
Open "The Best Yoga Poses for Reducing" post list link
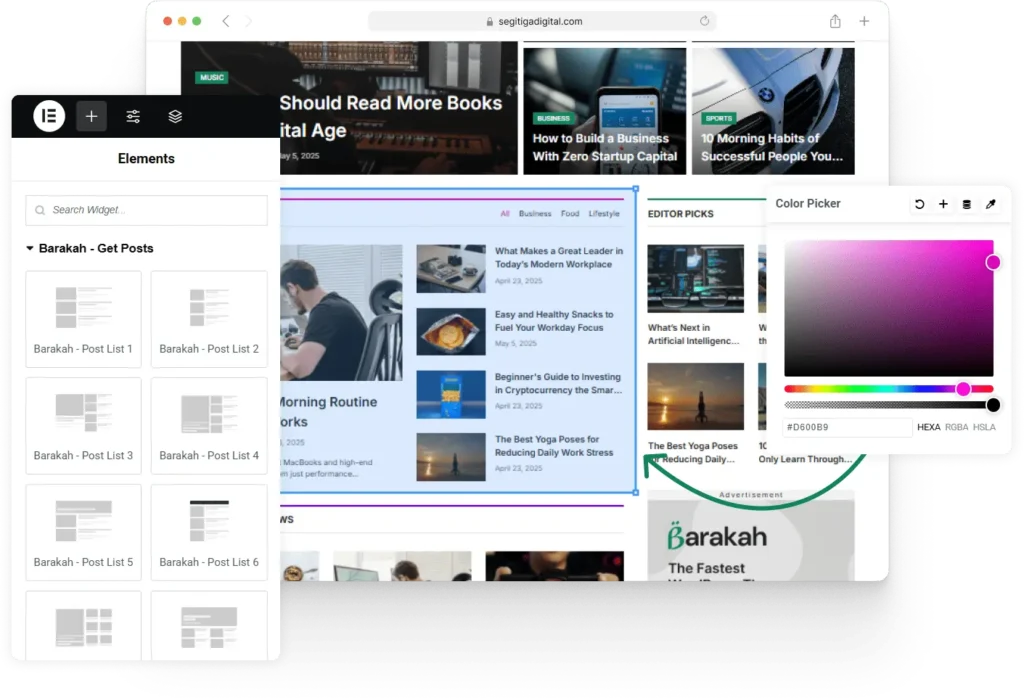(554, 446)
